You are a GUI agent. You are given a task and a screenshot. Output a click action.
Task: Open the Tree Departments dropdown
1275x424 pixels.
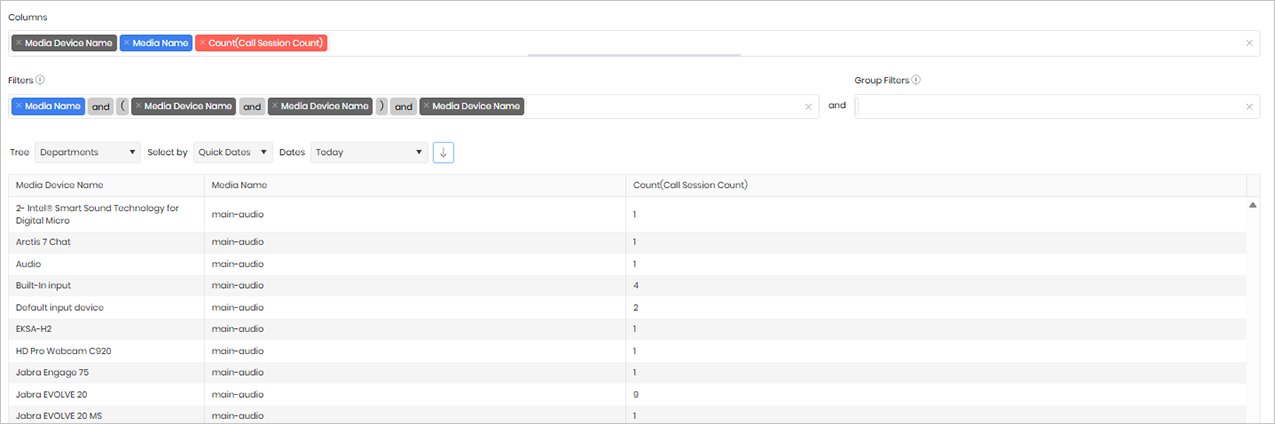[88, 152]
